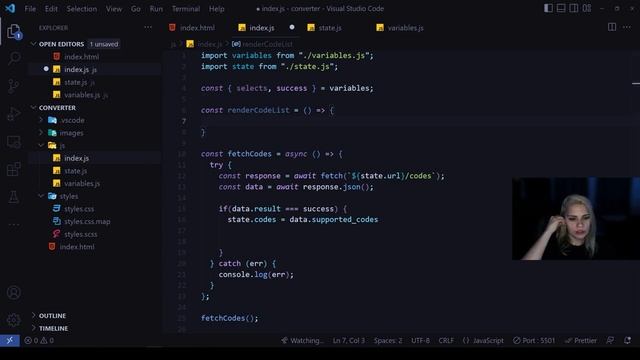
Task: Switch to the index.html editor tab
Action: tap(197, 28)
